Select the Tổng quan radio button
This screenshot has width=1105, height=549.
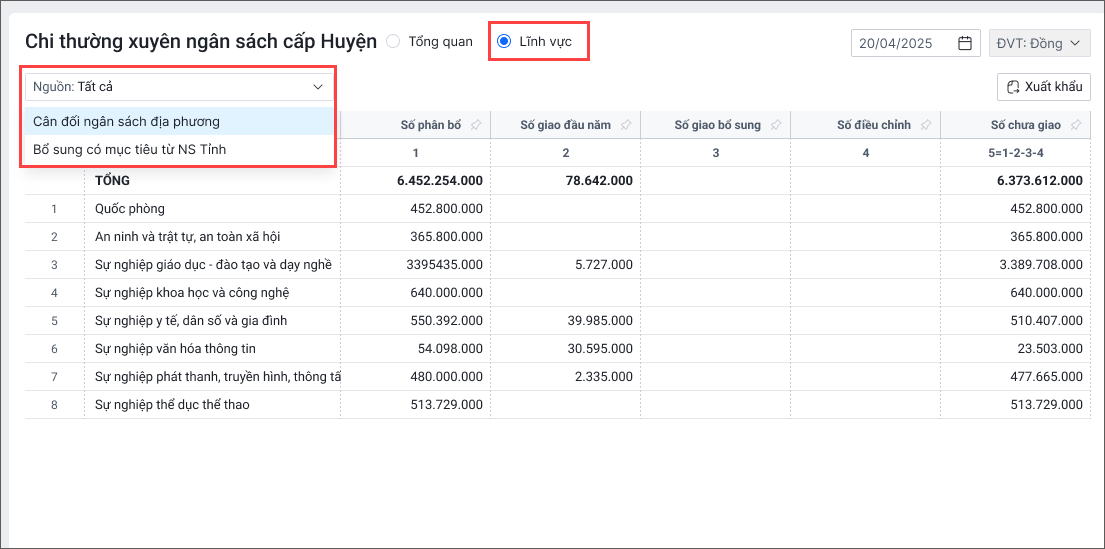pos(393,42)
